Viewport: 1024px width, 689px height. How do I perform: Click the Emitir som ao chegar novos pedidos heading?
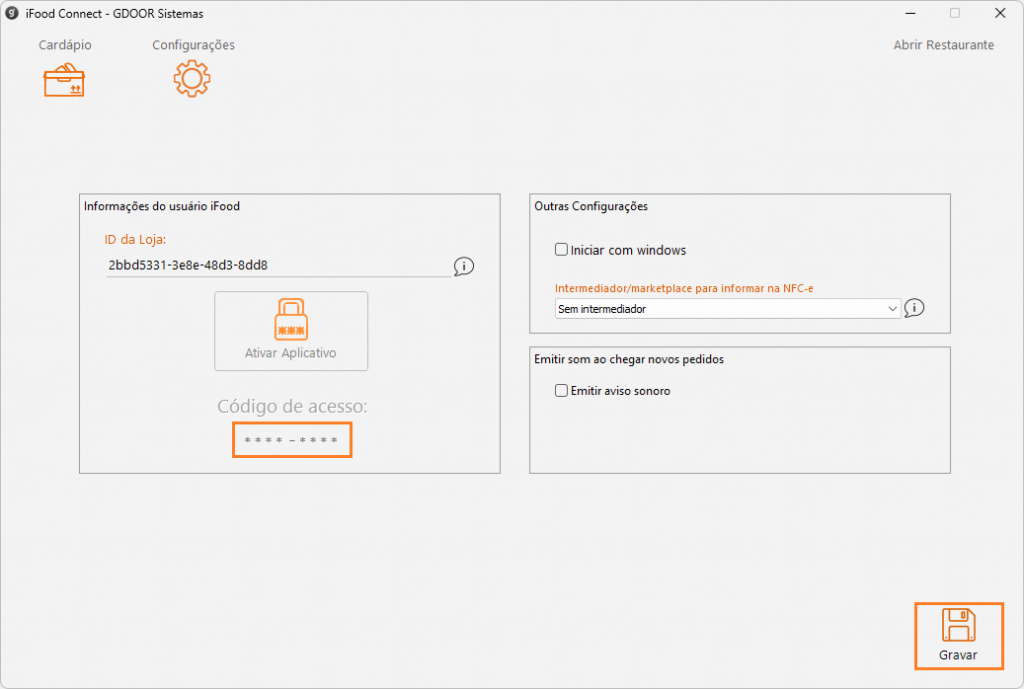point(629,359)
